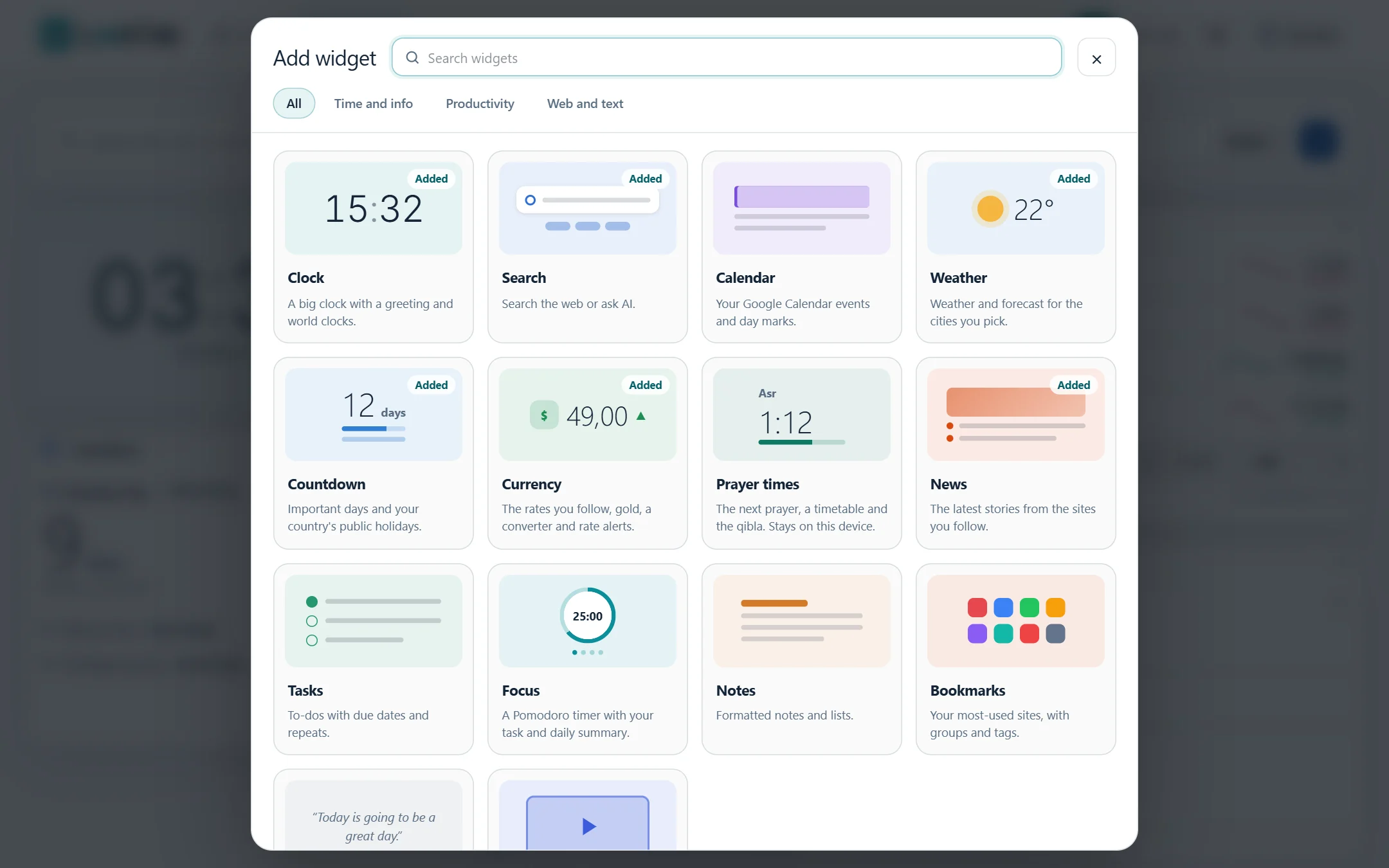1389x868 pixels.
Task: Click the Prayer times widget title
Action: [x=758, y=484]
